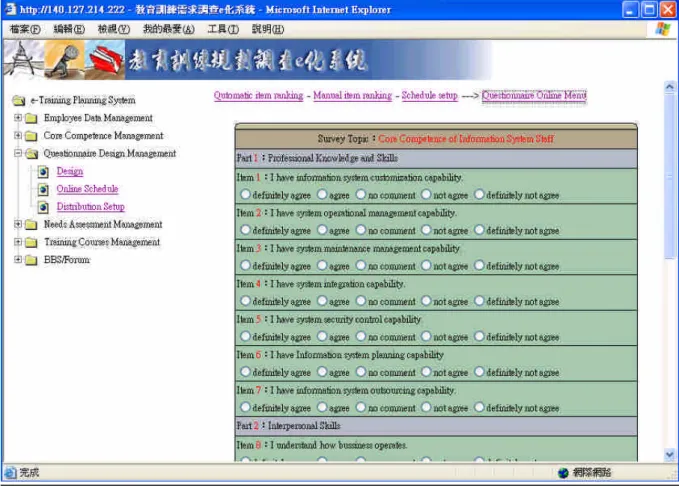Click the red books picture in the banner
This screenshot has height=486, width=679.
coord(105,60)
